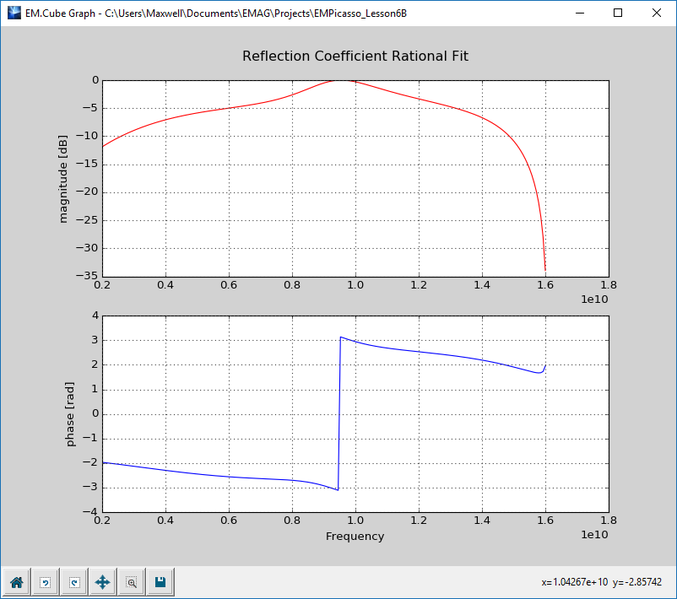Maximize the EM.Cube Graph window

pyautogui.click(x=618, y=13)
